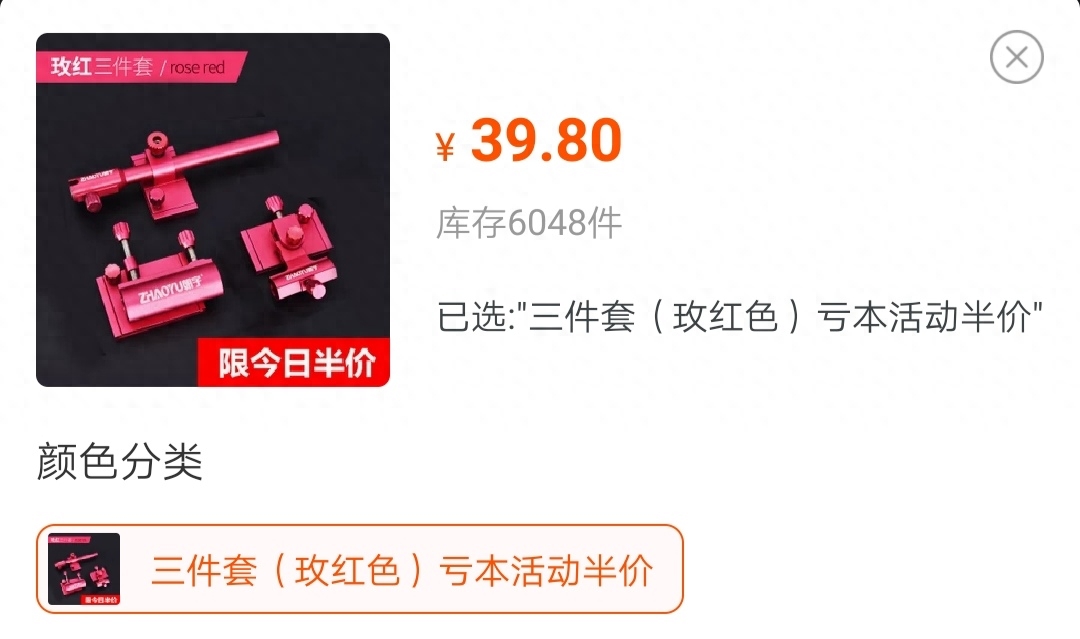Close the product option popup
The image size is (1080, 639).
point(1017,57)
